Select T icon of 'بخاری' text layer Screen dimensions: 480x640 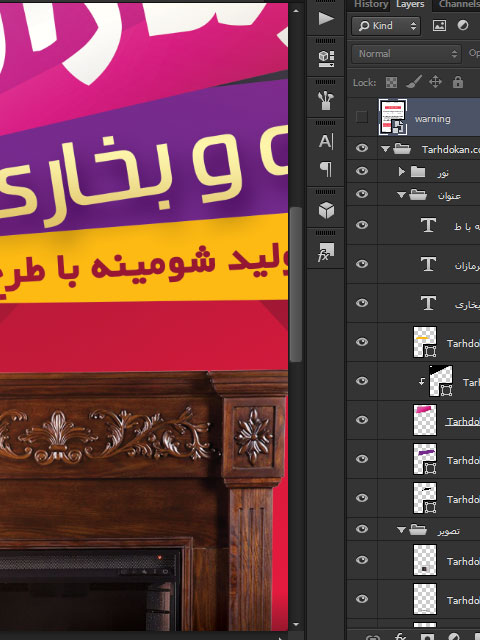pyautogui.click(x=428, y=303)
